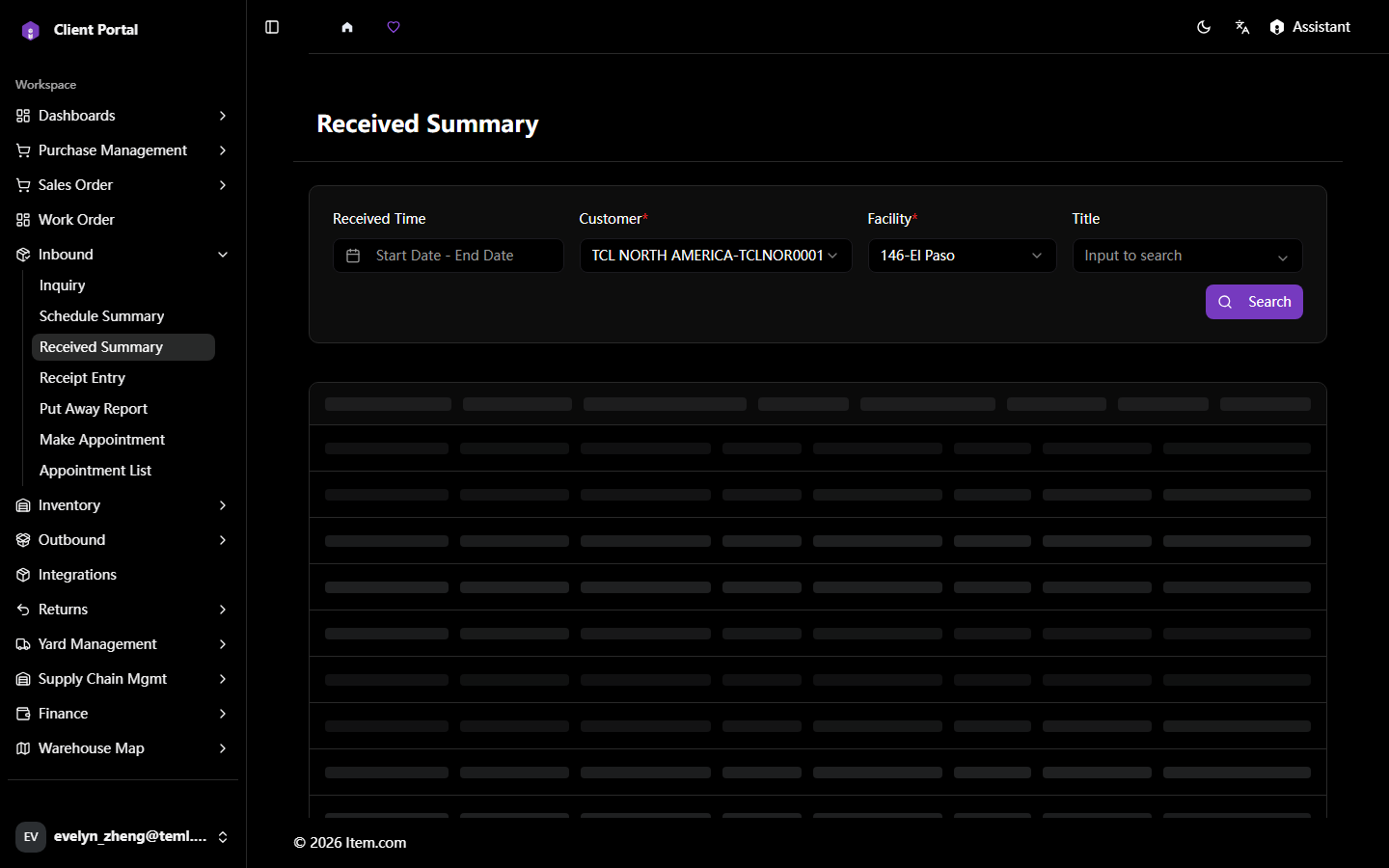Open the evelyn_zheng user account menu

[x=123, y=837]
